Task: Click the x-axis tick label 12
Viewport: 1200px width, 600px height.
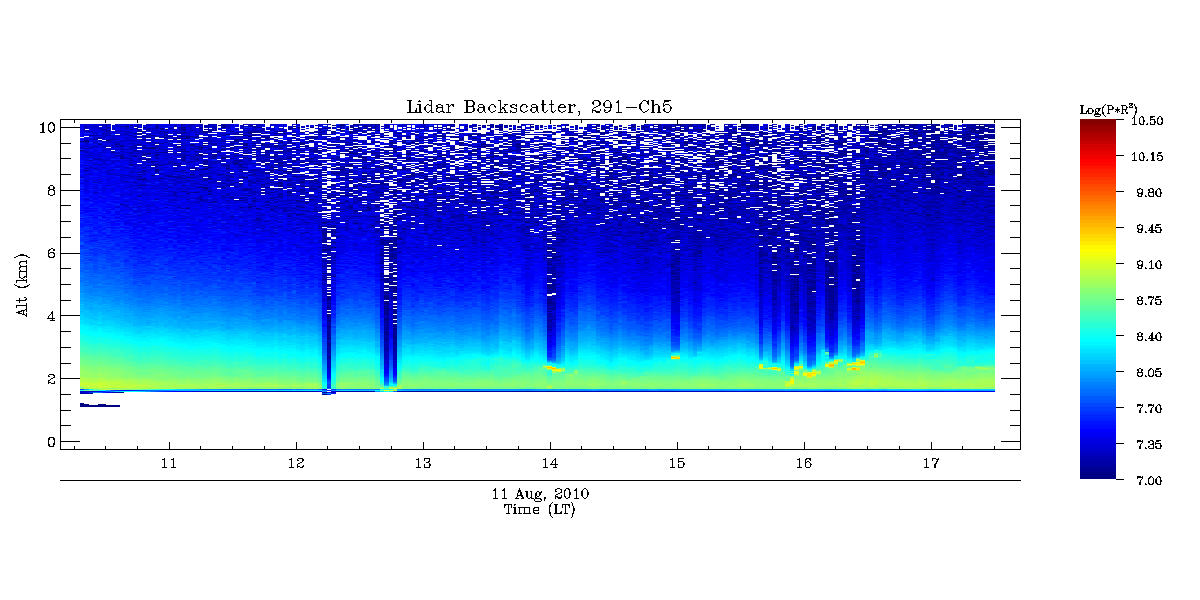Action: pyautogui.click(x=296, y=464)
